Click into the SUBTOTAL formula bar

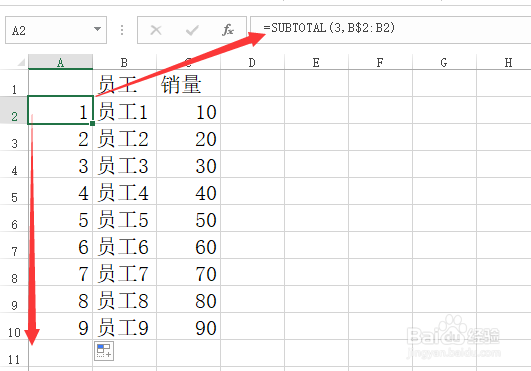point(390,30)
